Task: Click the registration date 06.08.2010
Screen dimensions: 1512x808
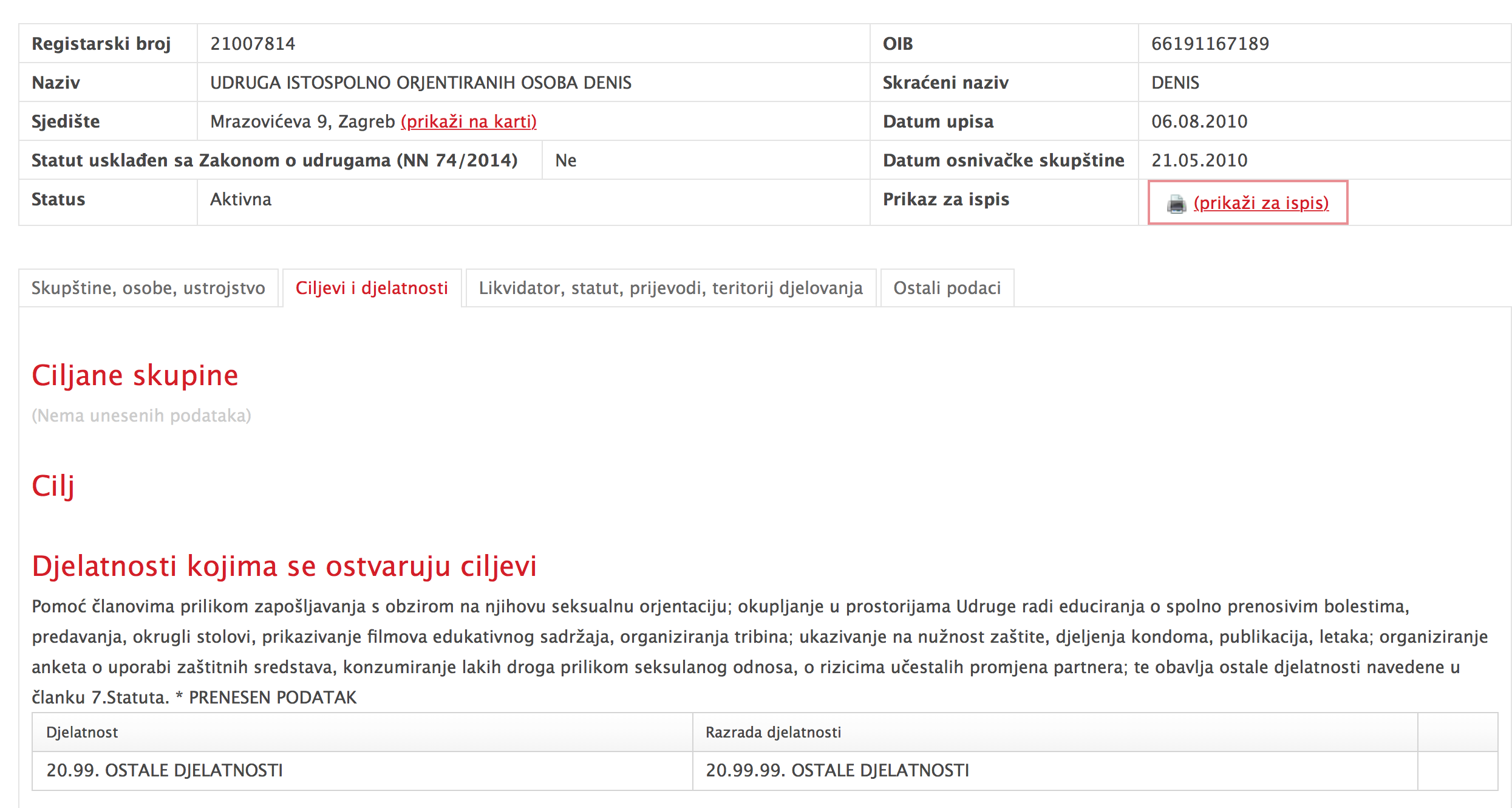Action: [x=1199, y=122]
